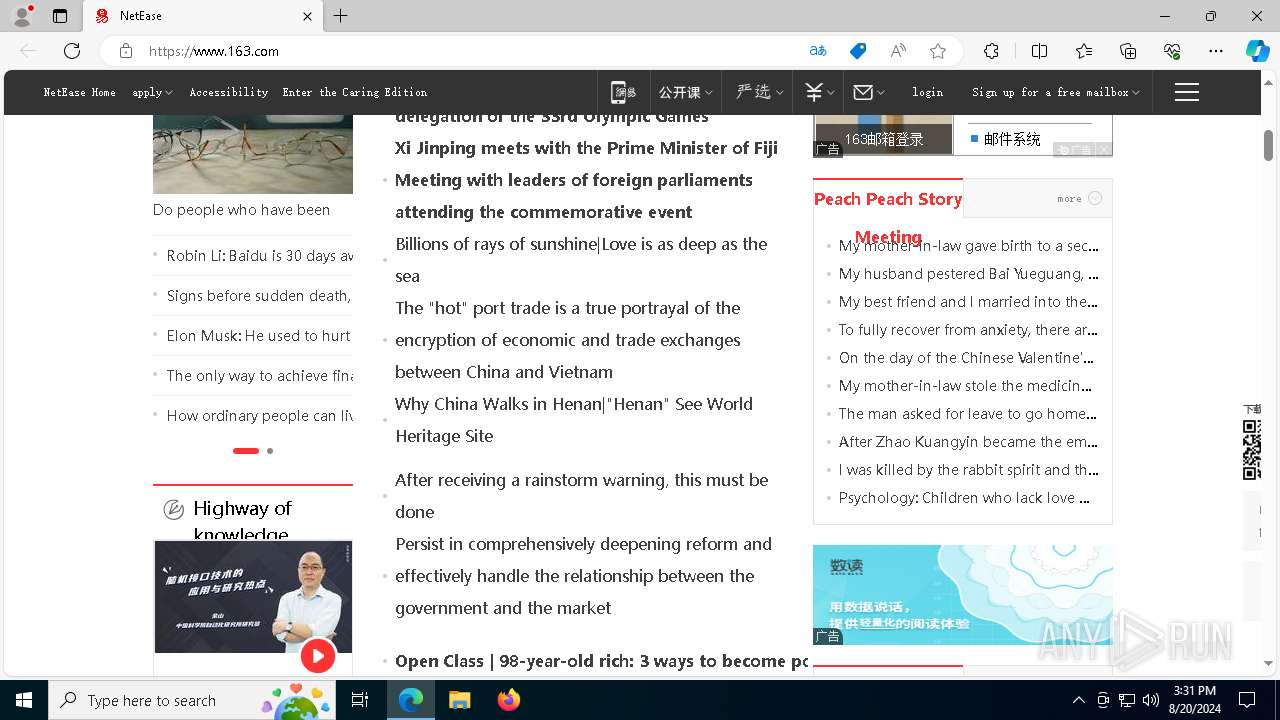1280x720 pixels.
Task: Open the blue shopping tag icon
Action: click(858, 51)
